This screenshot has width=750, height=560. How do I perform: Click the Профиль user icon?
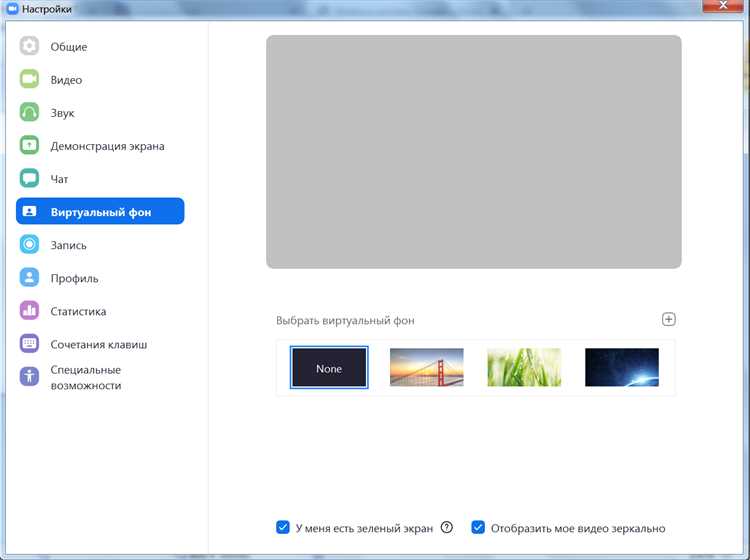29,277
